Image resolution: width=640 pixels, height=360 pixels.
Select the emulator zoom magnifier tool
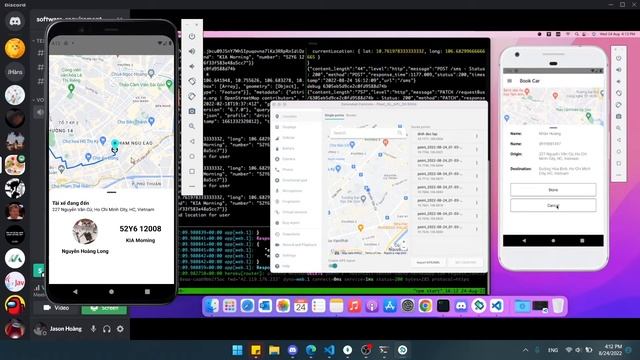point(192,126)
